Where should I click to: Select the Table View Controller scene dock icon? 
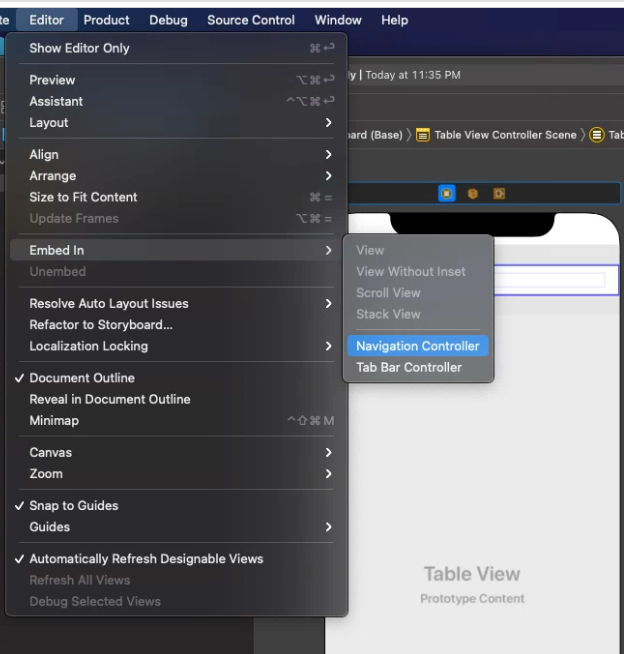pos(446,194)
